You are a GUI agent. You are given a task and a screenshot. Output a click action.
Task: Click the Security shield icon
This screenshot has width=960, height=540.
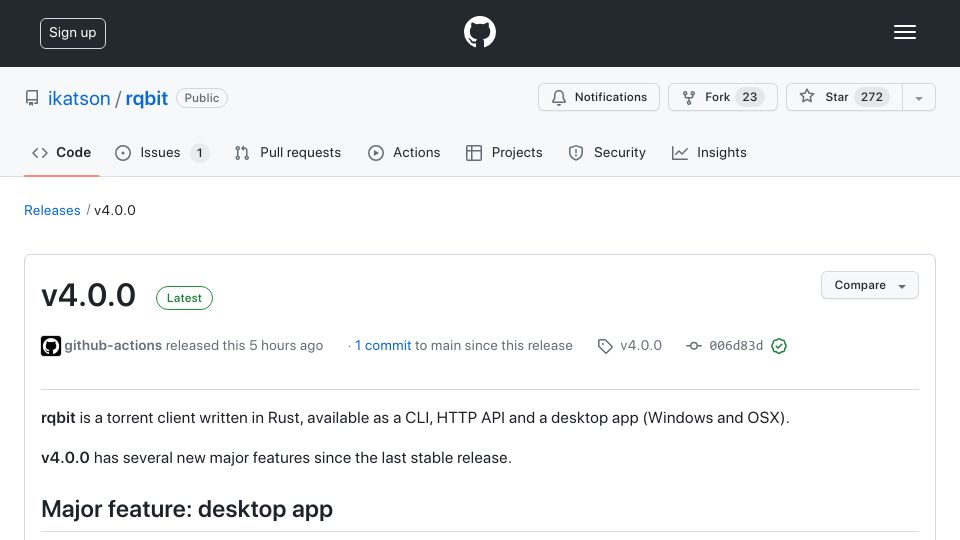point(576,153)
